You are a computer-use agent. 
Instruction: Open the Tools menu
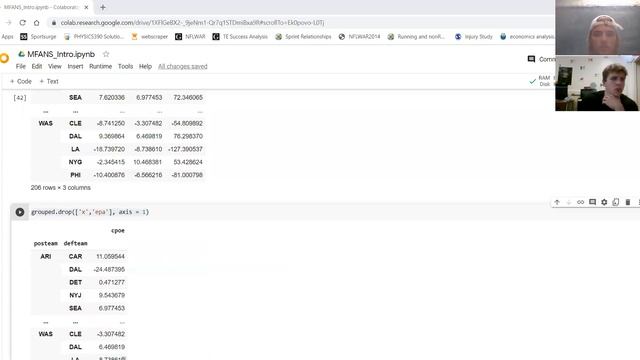tap(125, 67)
